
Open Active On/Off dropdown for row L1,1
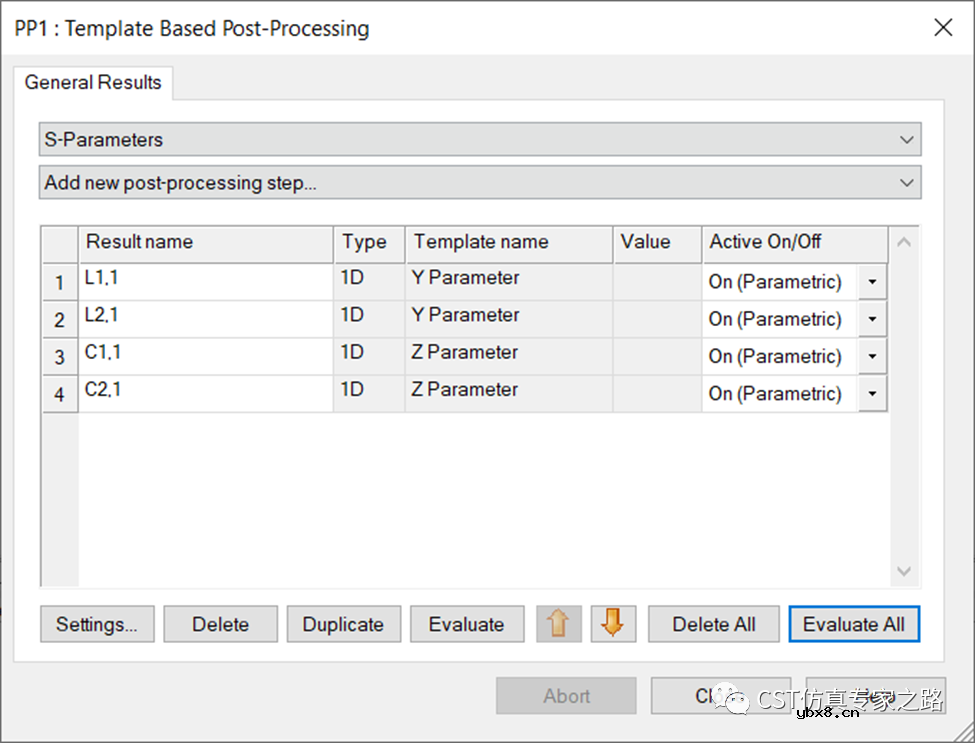pos(872,282)
